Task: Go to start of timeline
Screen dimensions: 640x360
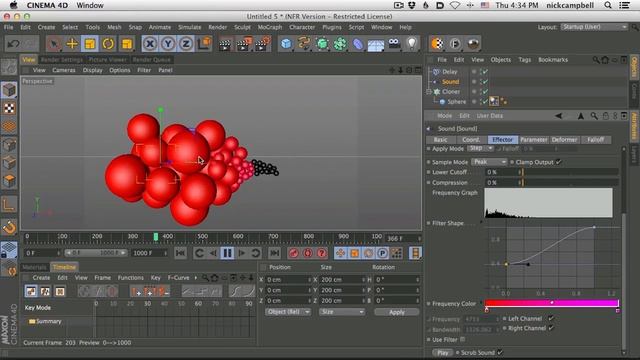Action: [180, 253]
